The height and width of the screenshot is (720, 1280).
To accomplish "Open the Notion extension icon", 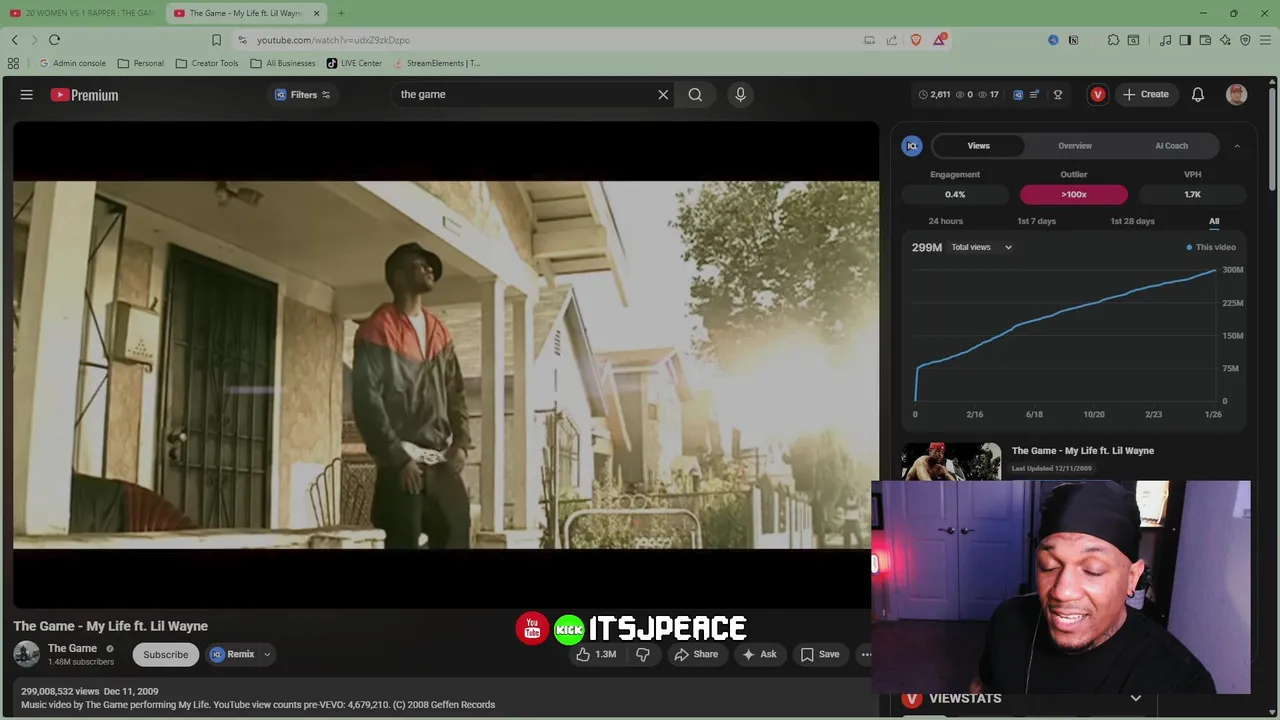I will coord(1073,40).
